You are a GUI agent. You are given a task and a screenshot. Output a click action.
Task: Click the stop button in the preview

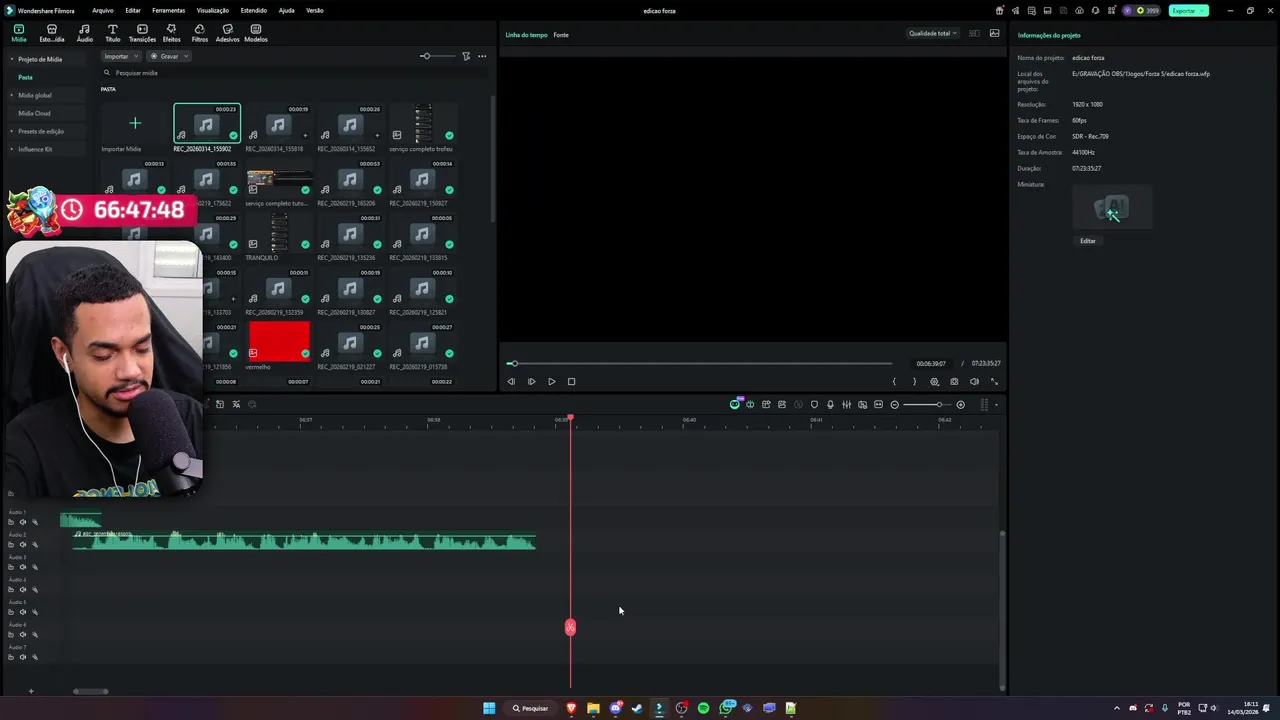[571, 381]
